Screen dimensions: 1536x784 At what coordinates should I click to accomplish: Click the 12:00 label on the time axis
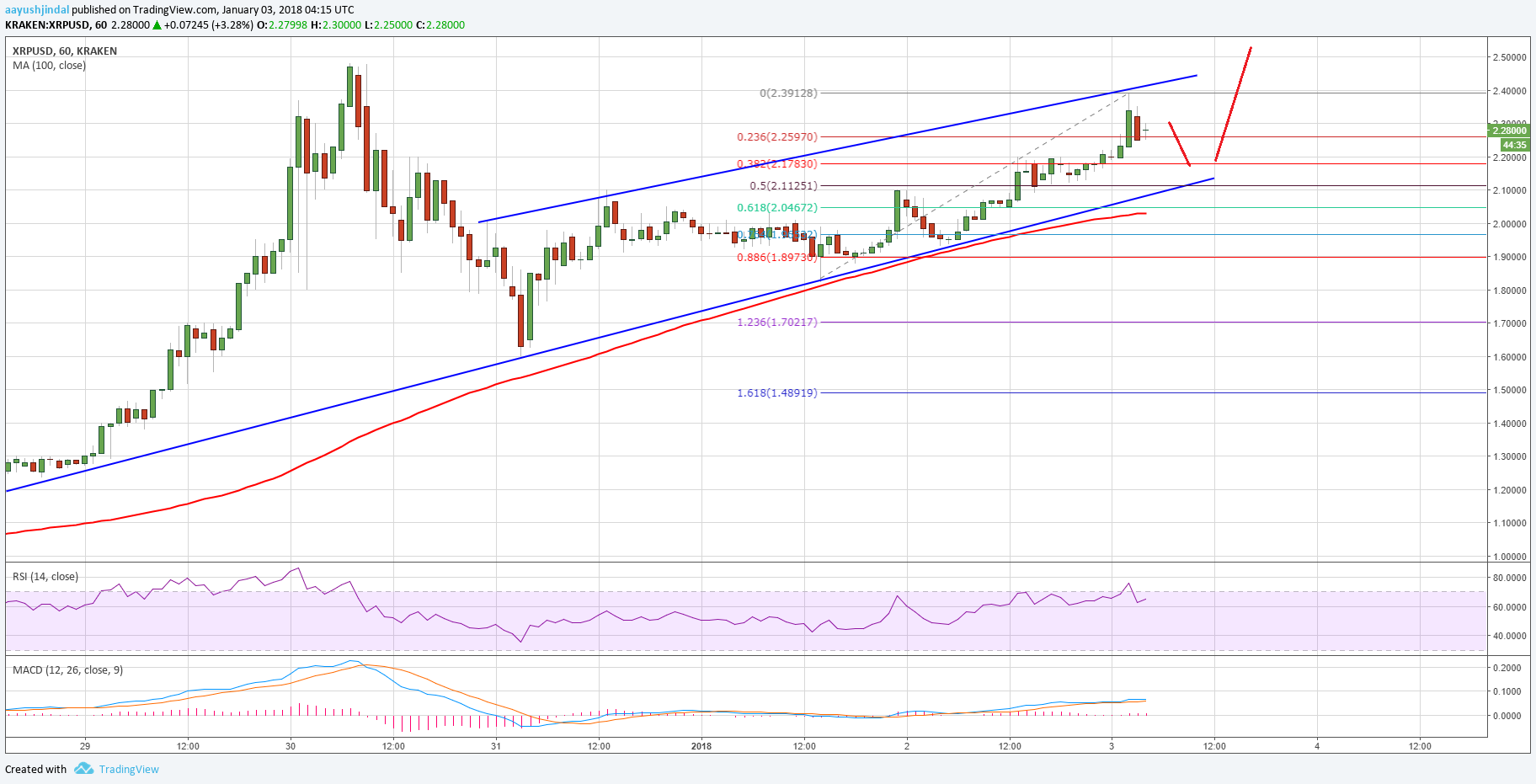pyautogui.click(x=189, y=745)
